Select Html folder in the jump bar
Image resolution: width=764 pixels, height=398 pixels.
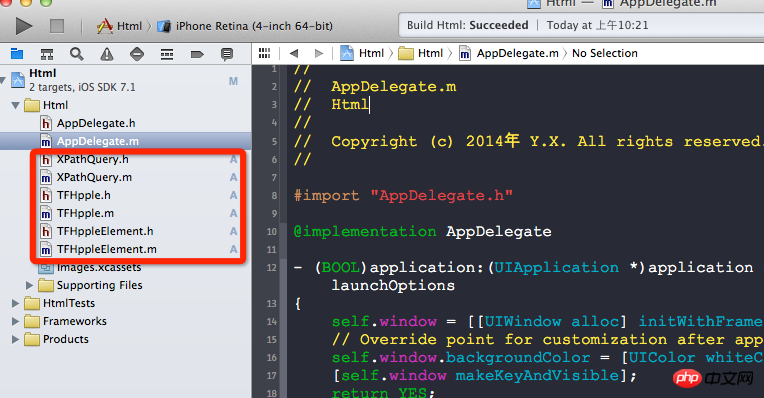point(420,53)
